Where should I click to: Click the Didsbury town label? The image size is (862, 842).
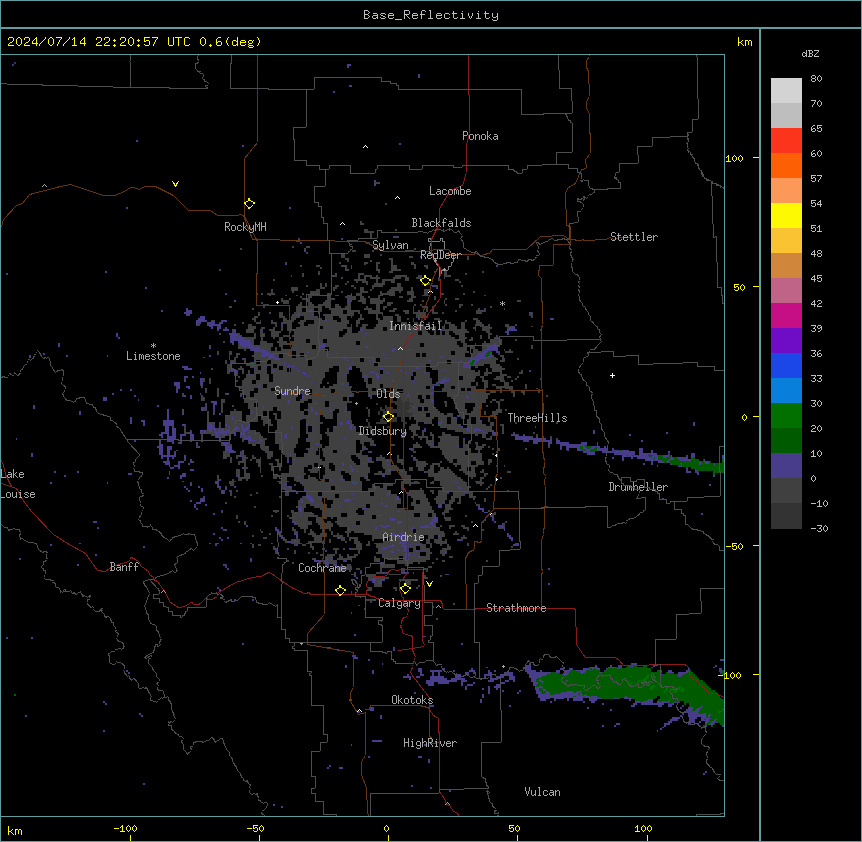coord(383,431)
